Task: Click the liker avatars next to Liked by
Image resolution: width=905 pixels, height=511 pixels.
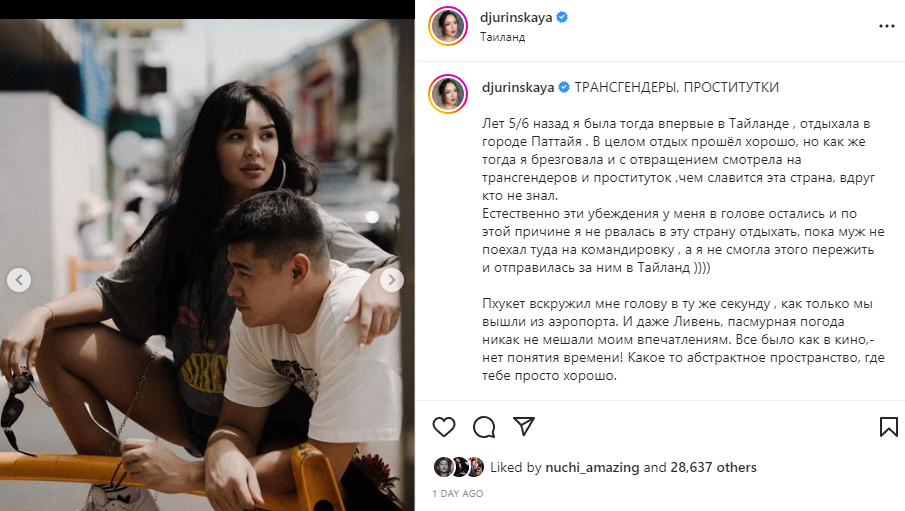Action: tap(459, 467)
